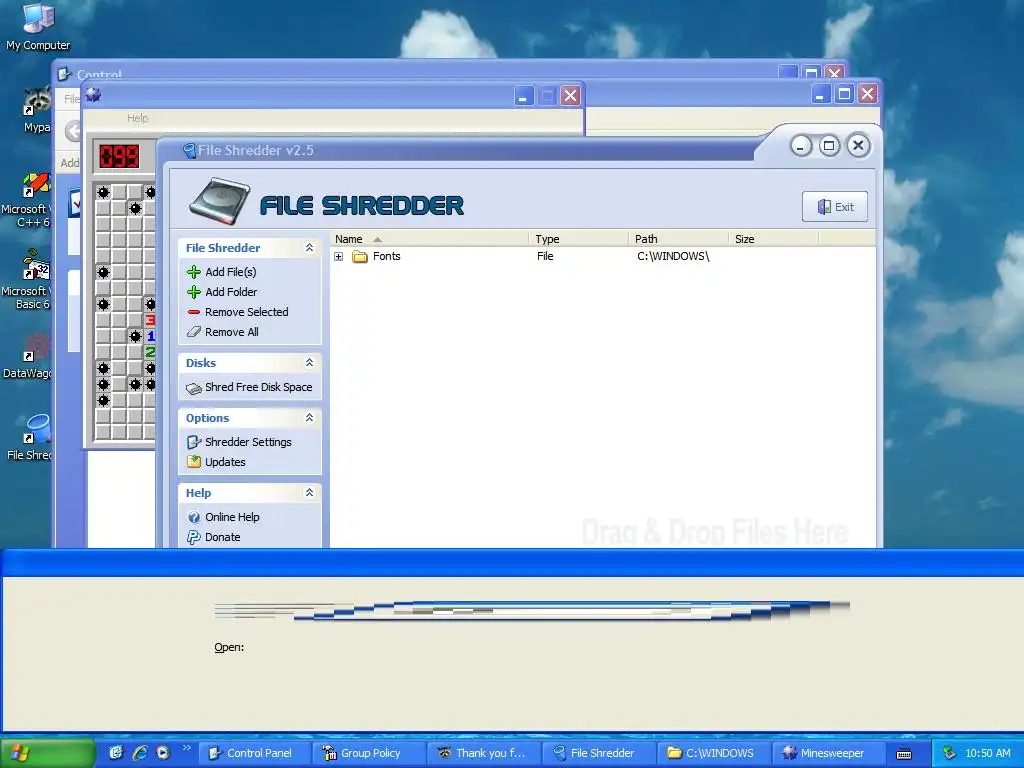The image size is (1024, 768).
Task: Open the File Shredder desktop shortcut
Action: pos(31,438)
